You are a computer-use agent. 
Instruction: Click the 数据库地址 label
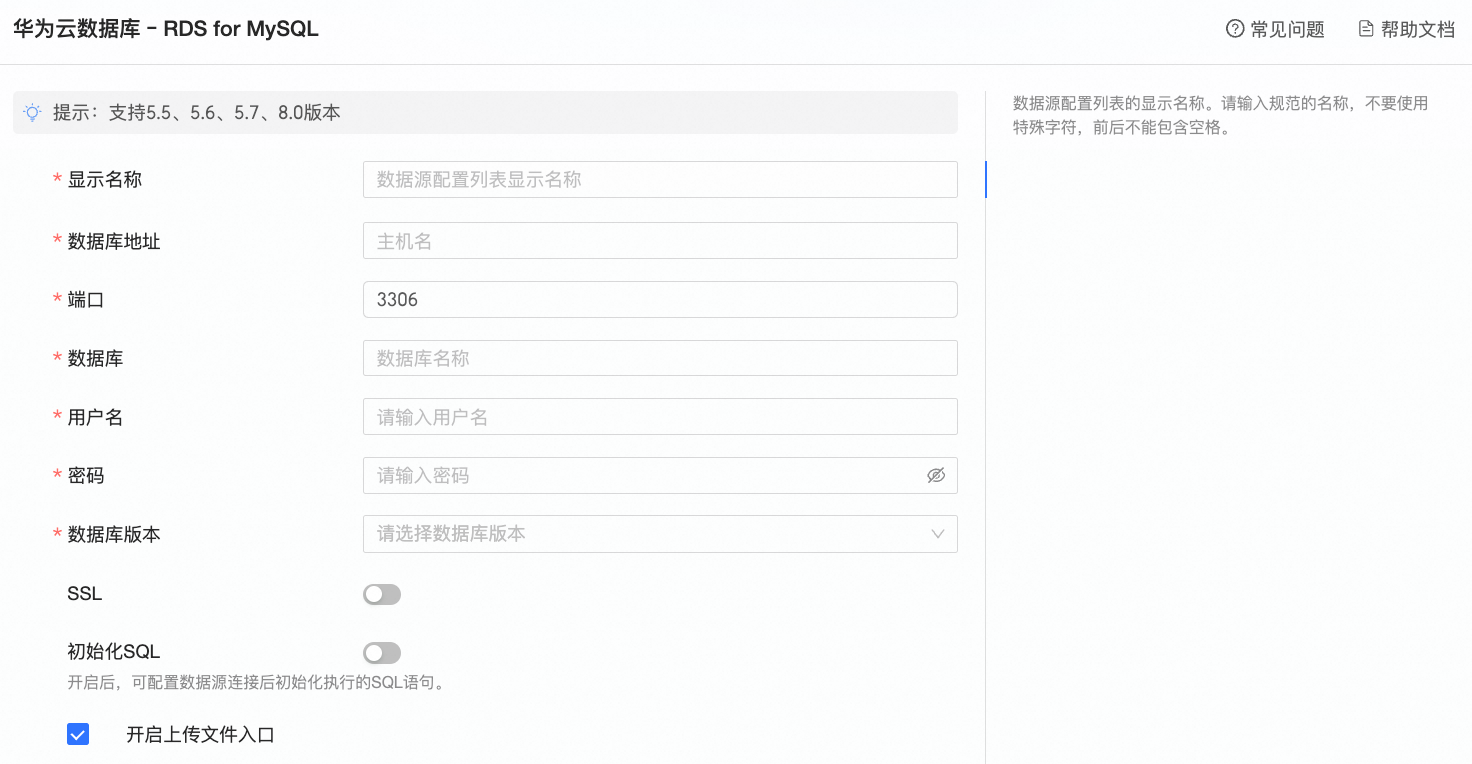tap(114, 241)
